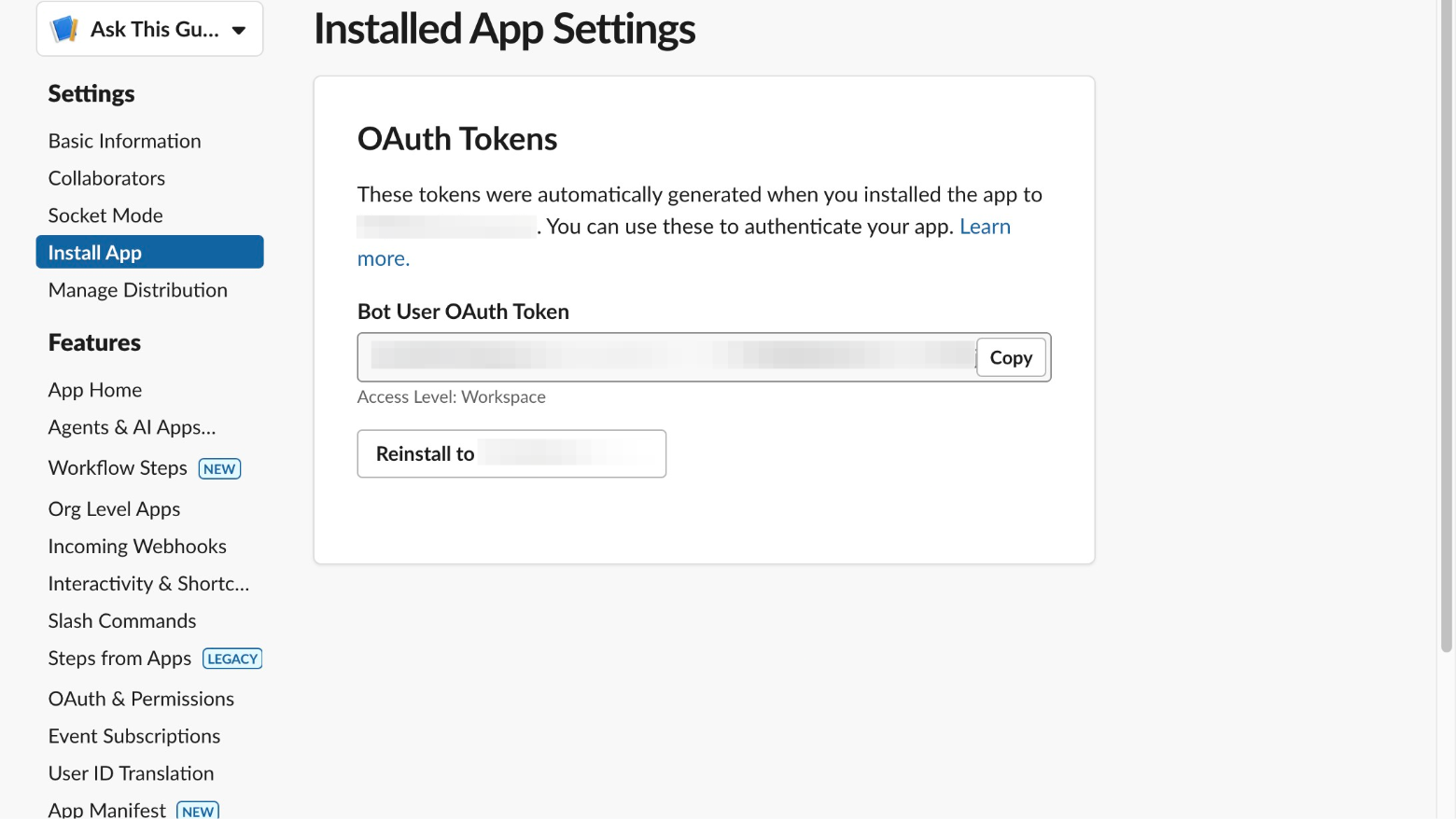Go to Collaborators page
This screenshot has width=1456, height=819.
pyautogui.click(x=106, y=178)
